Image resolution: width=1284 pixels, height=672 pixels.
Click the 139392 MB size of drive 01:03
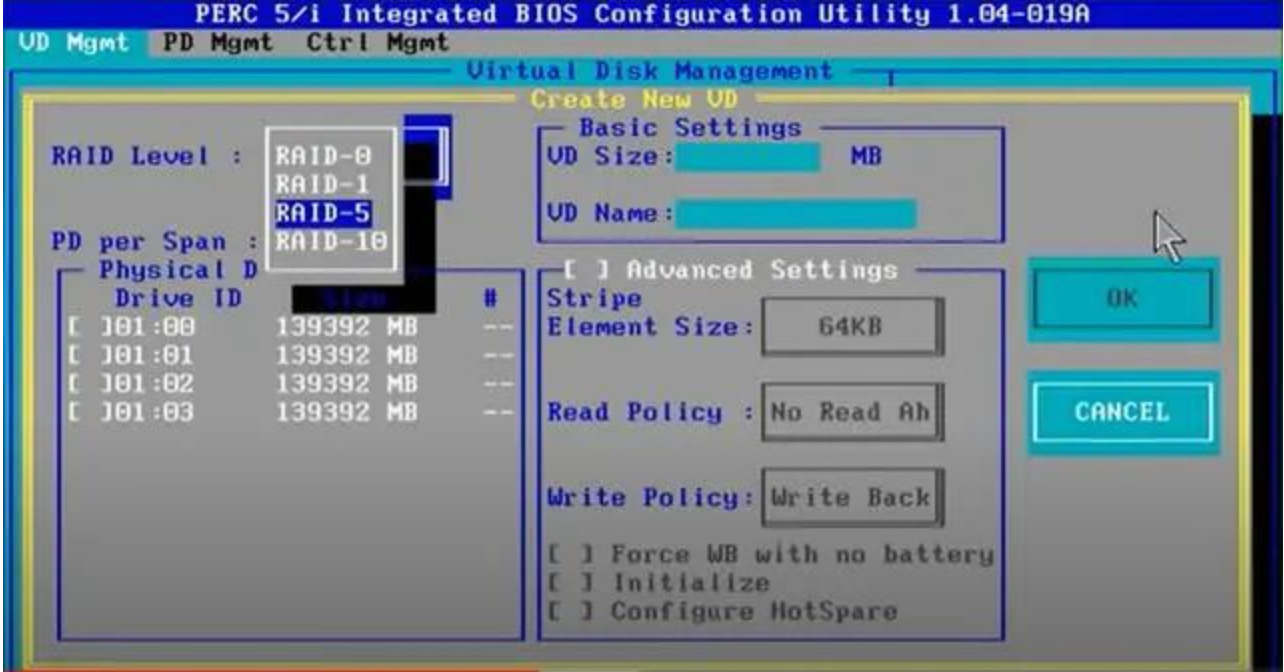347,411
